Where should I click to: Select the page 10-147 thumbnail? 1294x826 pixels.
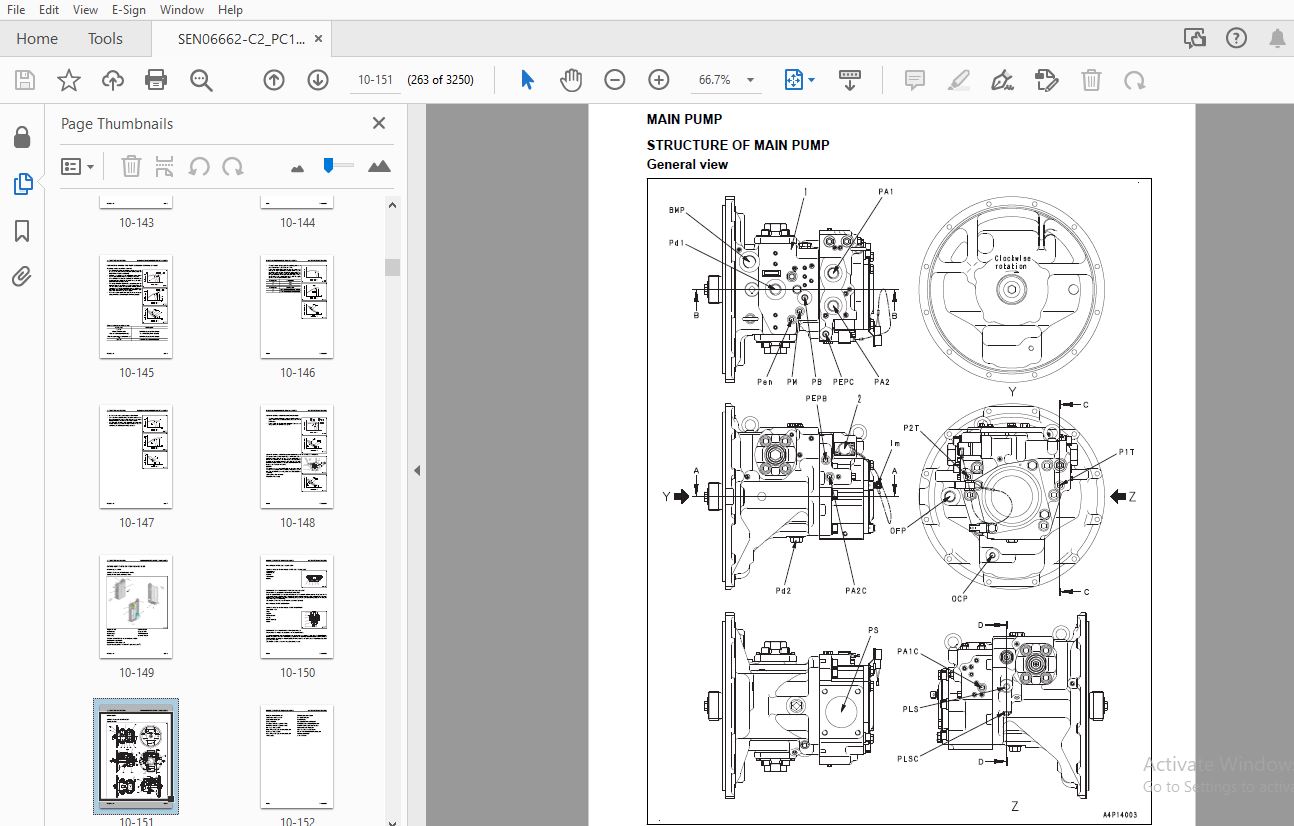[136, 457]
